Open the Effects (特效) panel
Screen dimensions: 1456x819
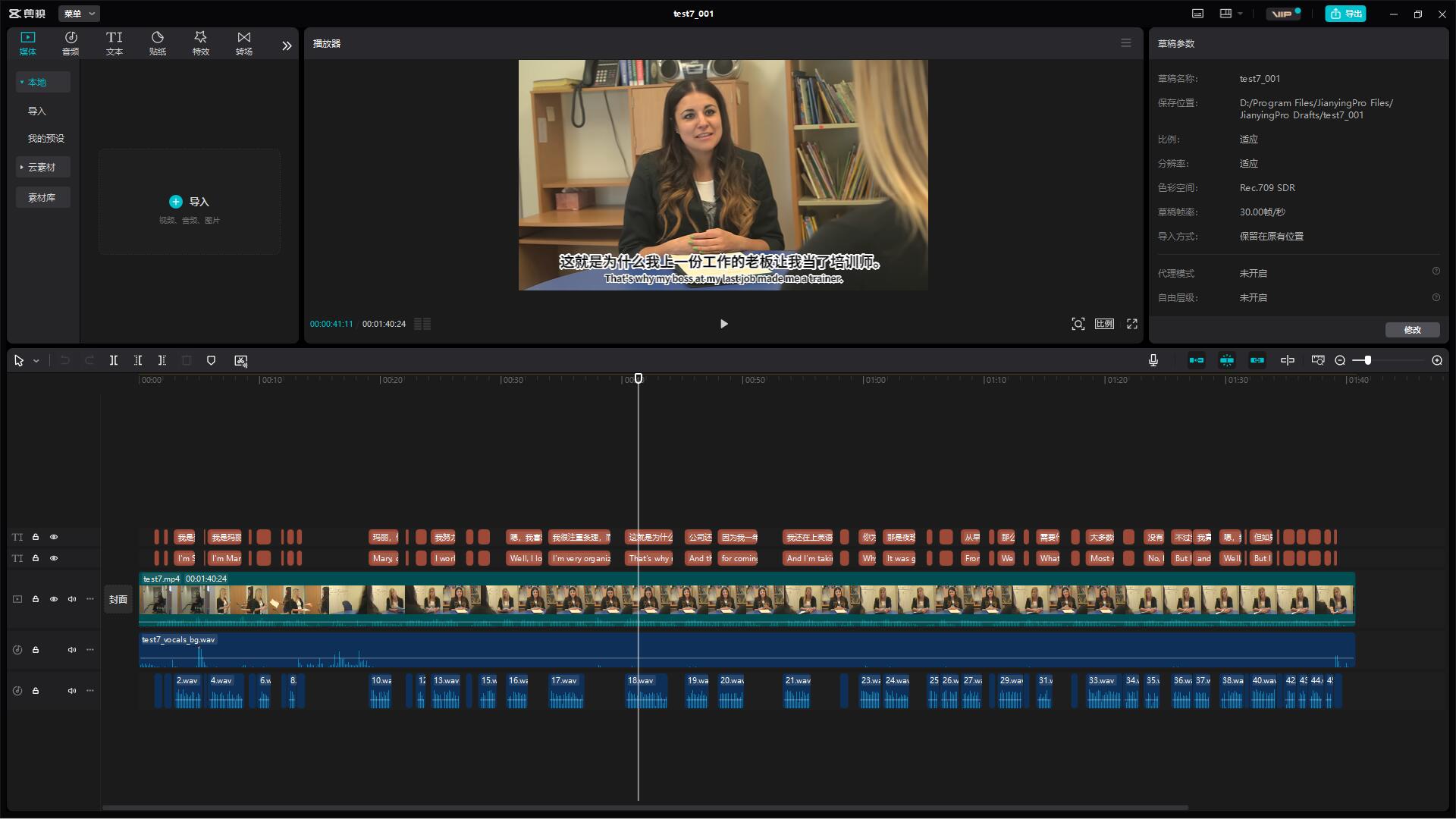201,43
